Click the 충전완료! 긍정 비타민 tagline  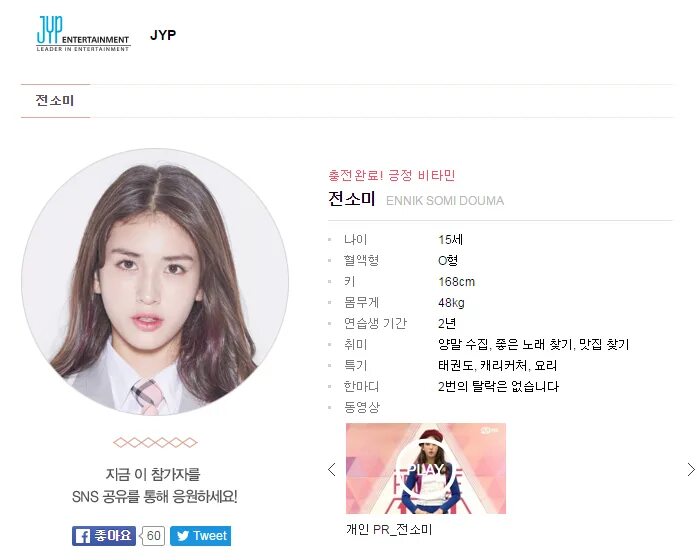coord(392,175)
